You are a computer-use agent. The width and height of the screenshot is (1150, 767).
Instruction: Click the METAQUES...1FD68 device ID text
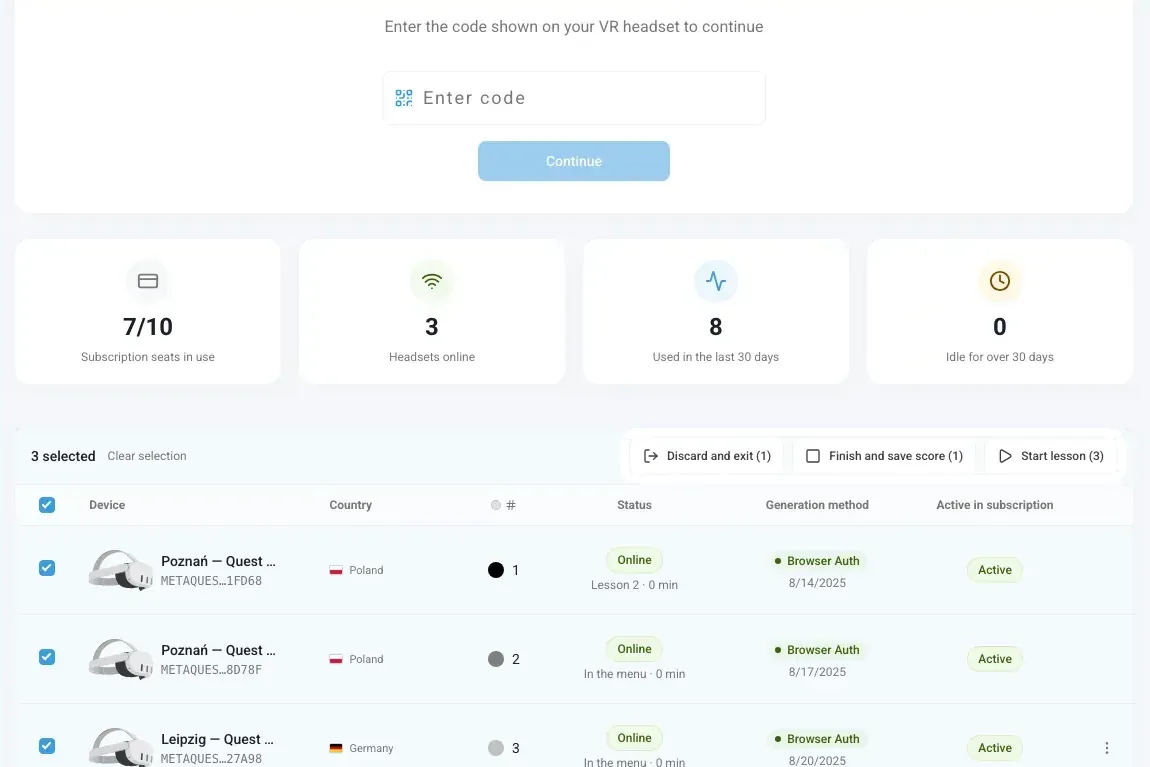click(211, 581)
